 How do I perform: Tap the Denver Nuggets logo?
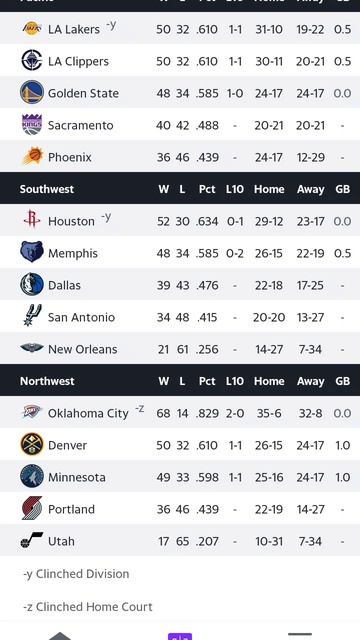(x=32, y=444)
